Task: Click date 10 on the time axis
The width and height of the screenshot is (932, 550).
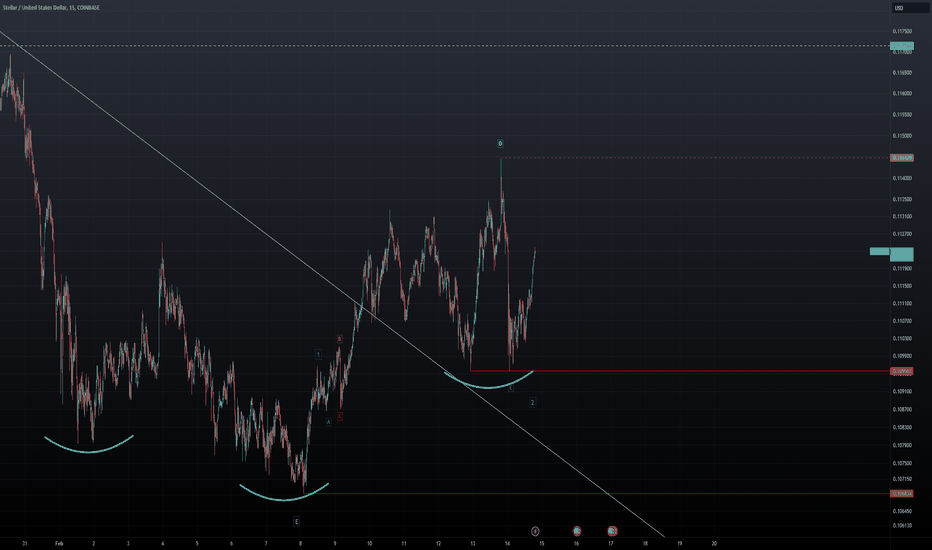Action: tap(369, 543)
